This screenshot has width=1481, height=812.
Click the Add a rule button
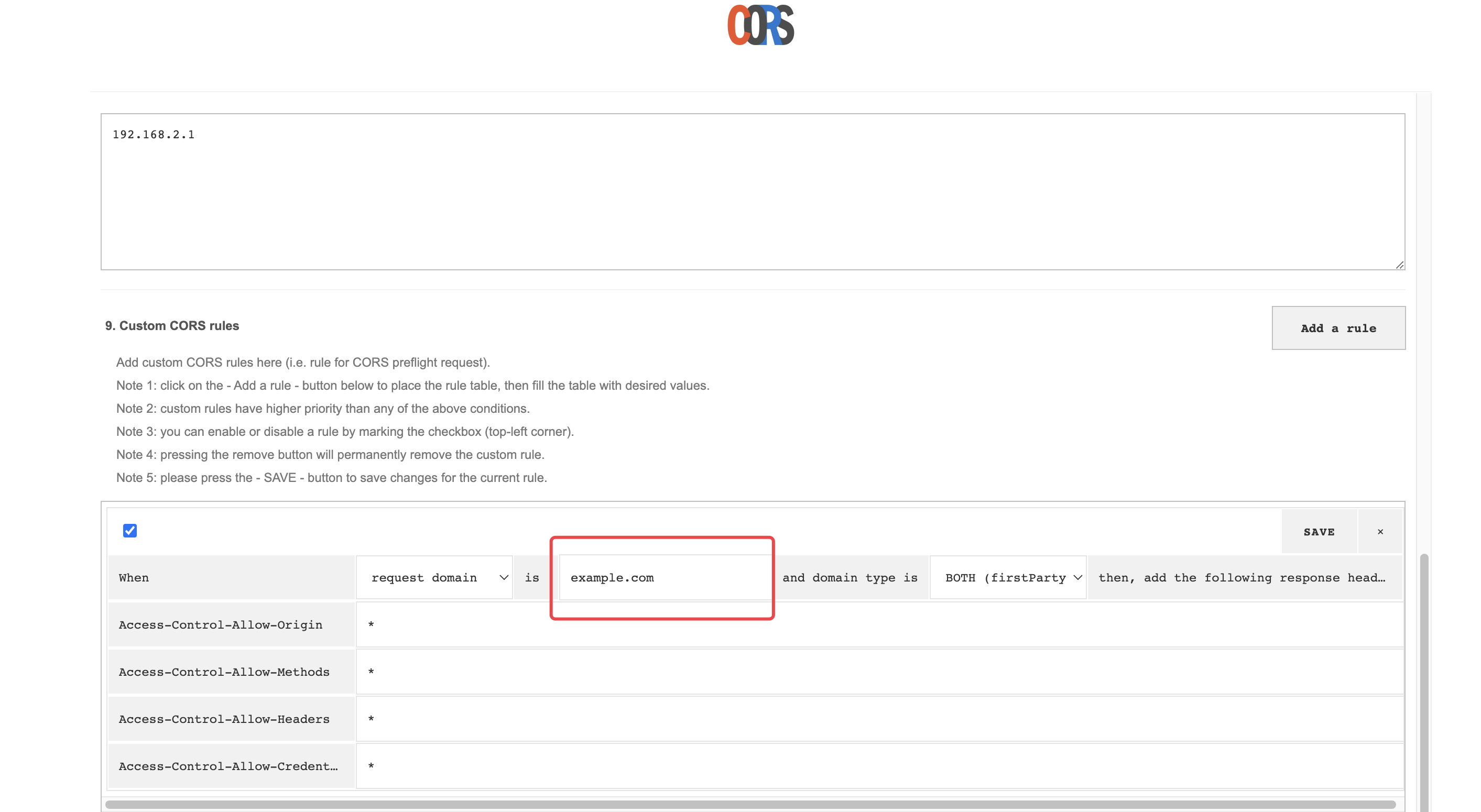click(x=1338, y=328)
